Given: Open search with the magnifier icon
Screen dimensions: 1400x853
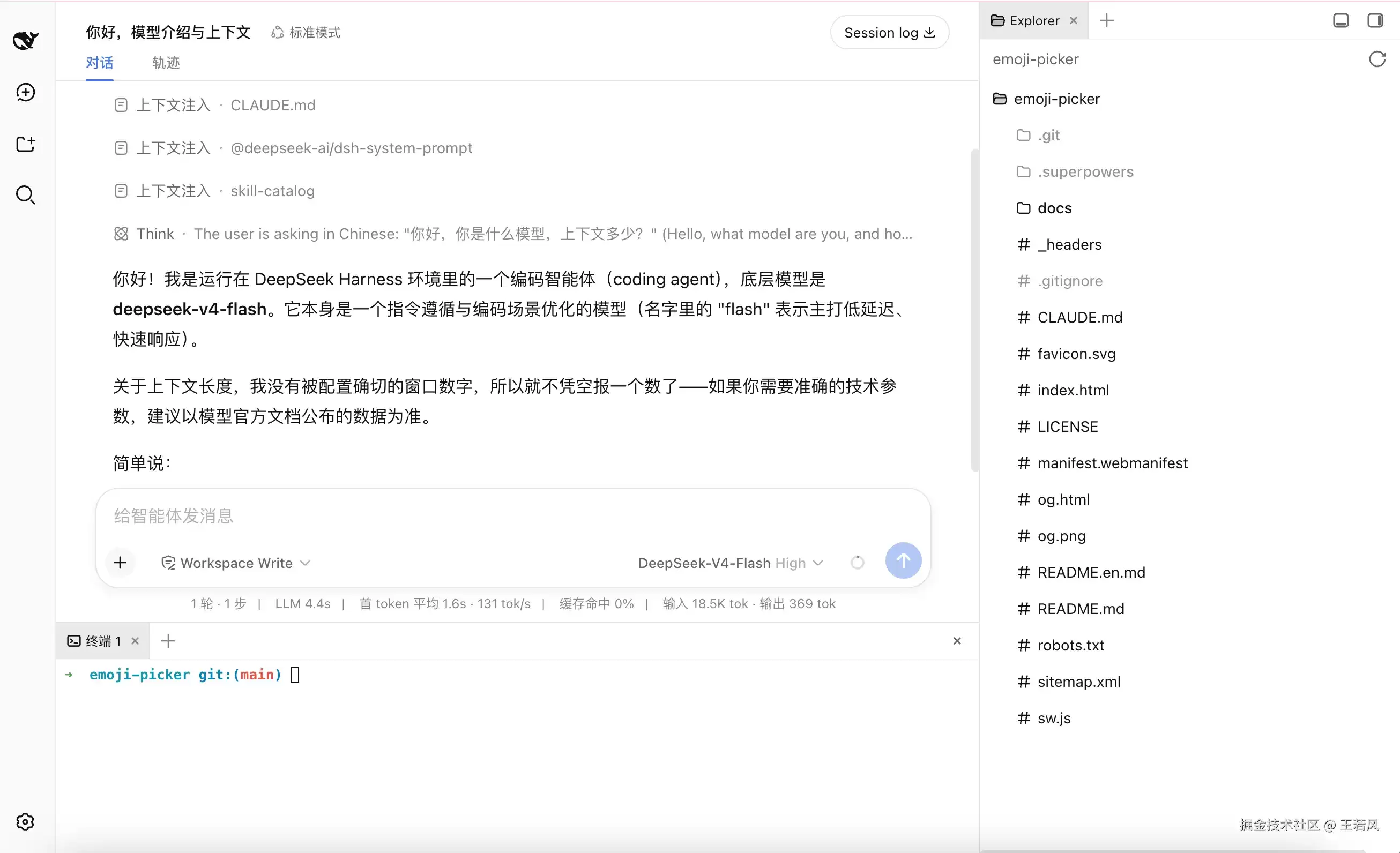Looking at the screenshot, I should pyautogui.click(x=26, y=195).
